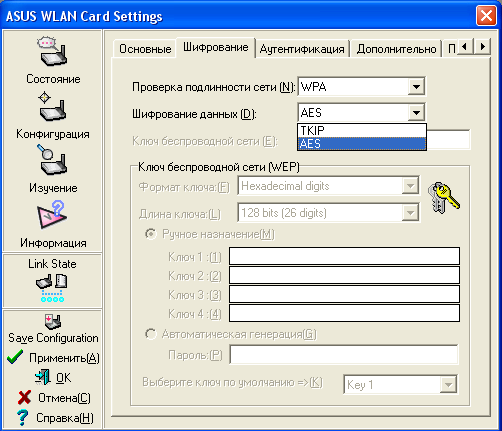This screenshot has height=431, width=502.
Task: Click the Ключ 3 input field
Action: coord(344,294)
